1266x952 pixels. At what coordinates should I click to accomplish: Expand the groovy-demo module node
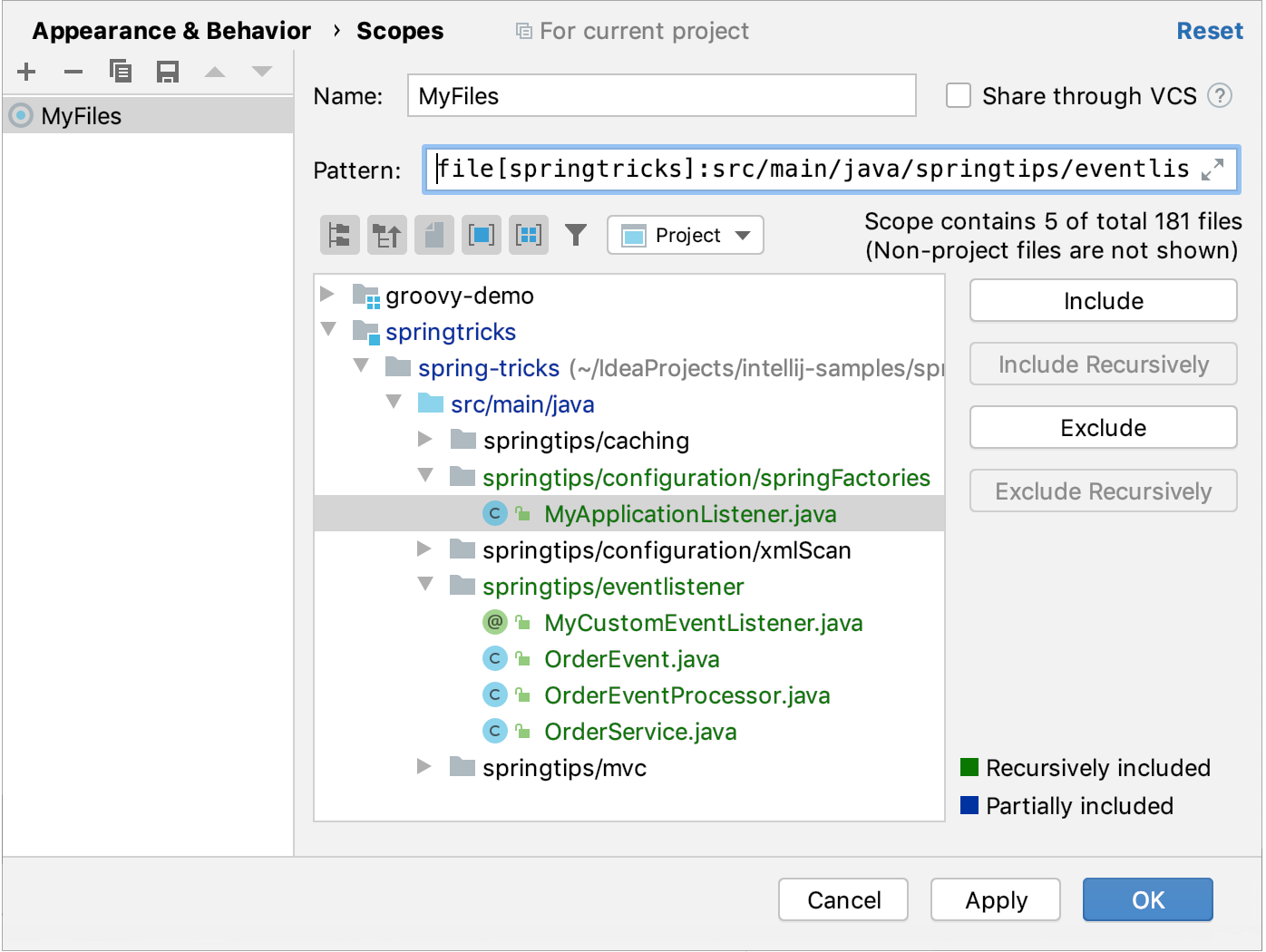tap(328, 295)
